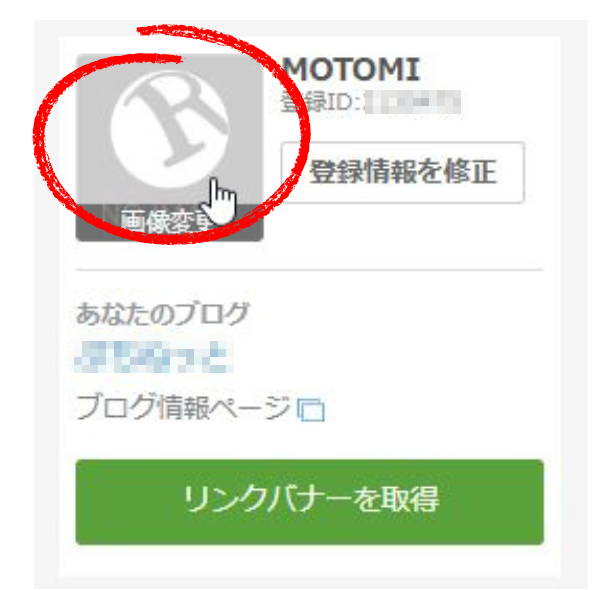593x590 pixels.
Task: Select the MOTOMI username text
Action: 351,69
